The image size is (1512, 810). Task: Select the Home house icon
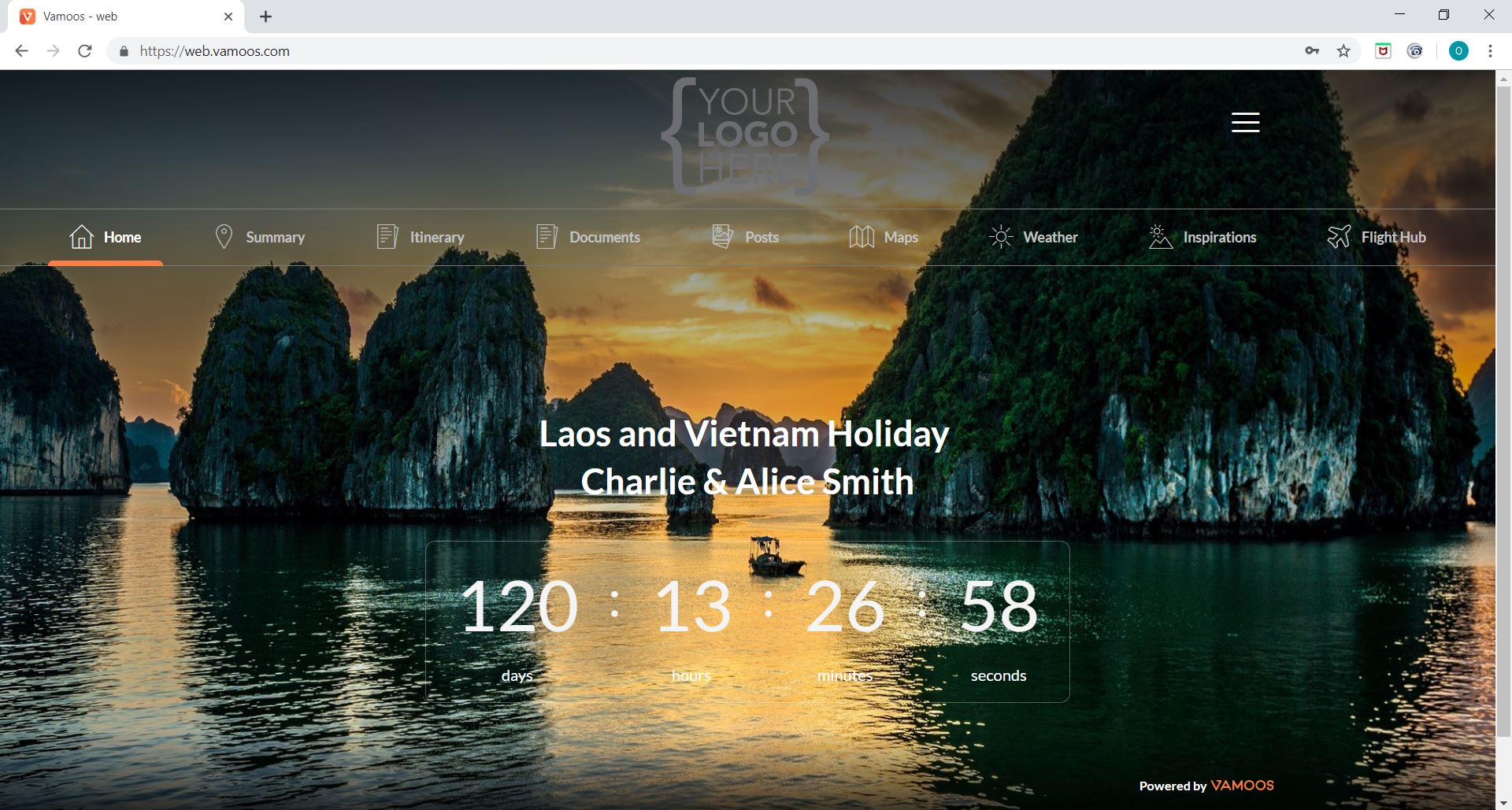(82, 236)
